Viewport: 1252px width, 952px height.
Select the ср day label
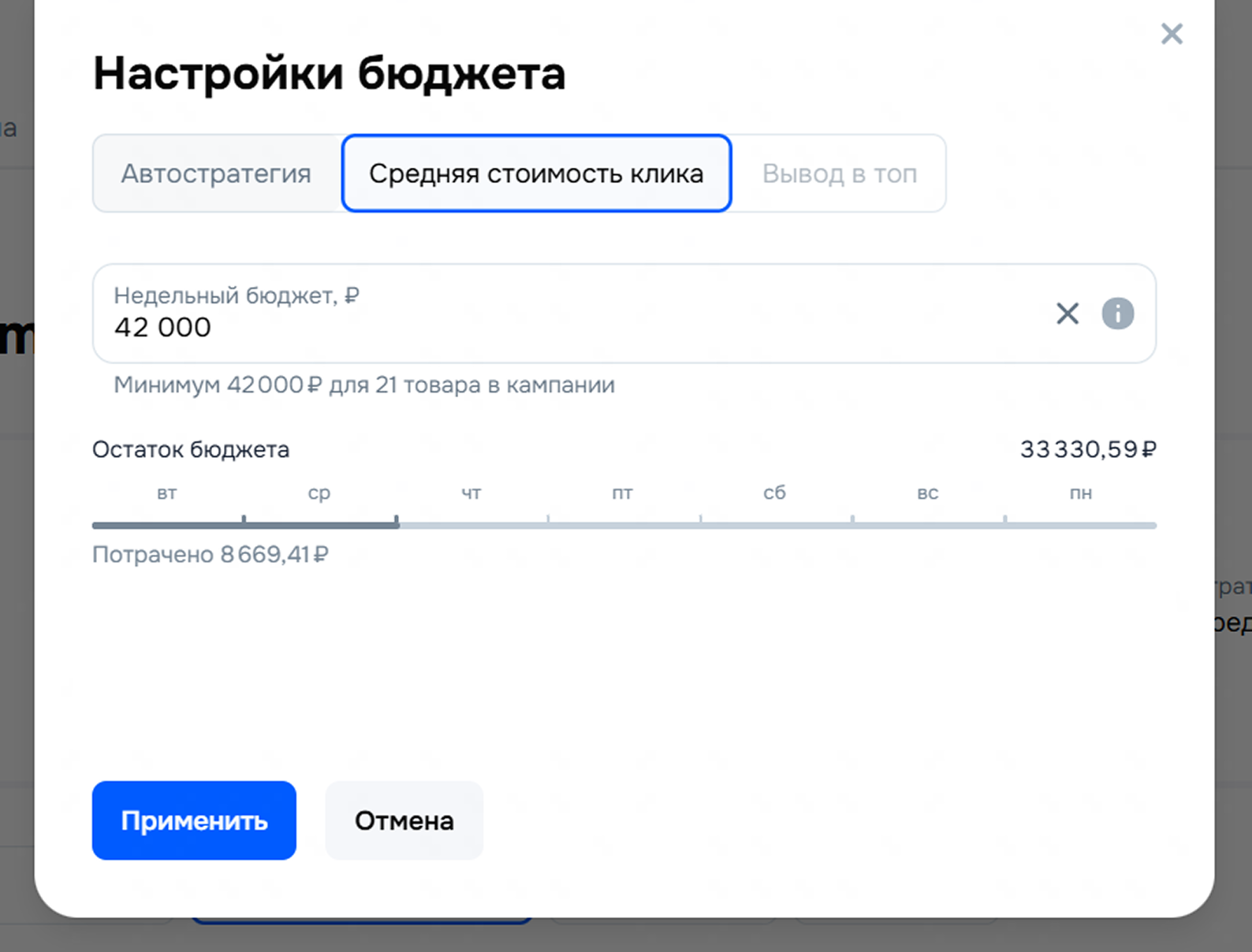coord(319,493)
